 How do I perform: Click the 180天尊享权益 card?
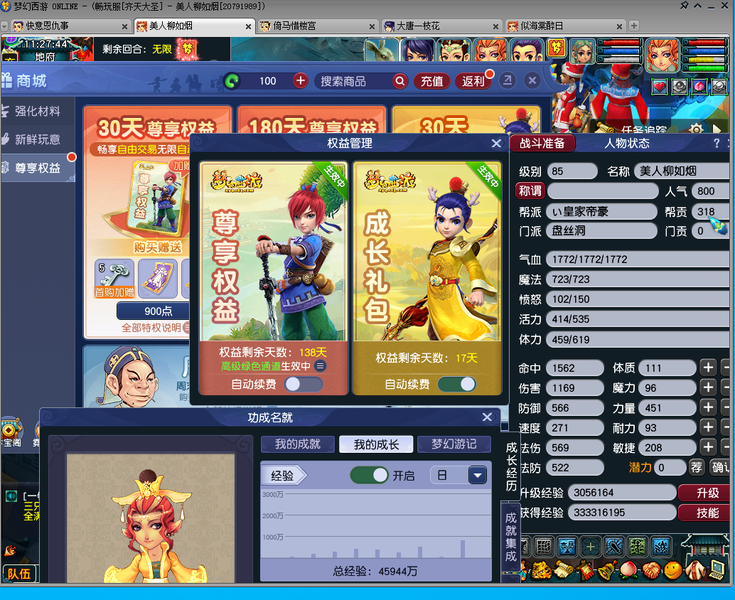click(312, 121)
